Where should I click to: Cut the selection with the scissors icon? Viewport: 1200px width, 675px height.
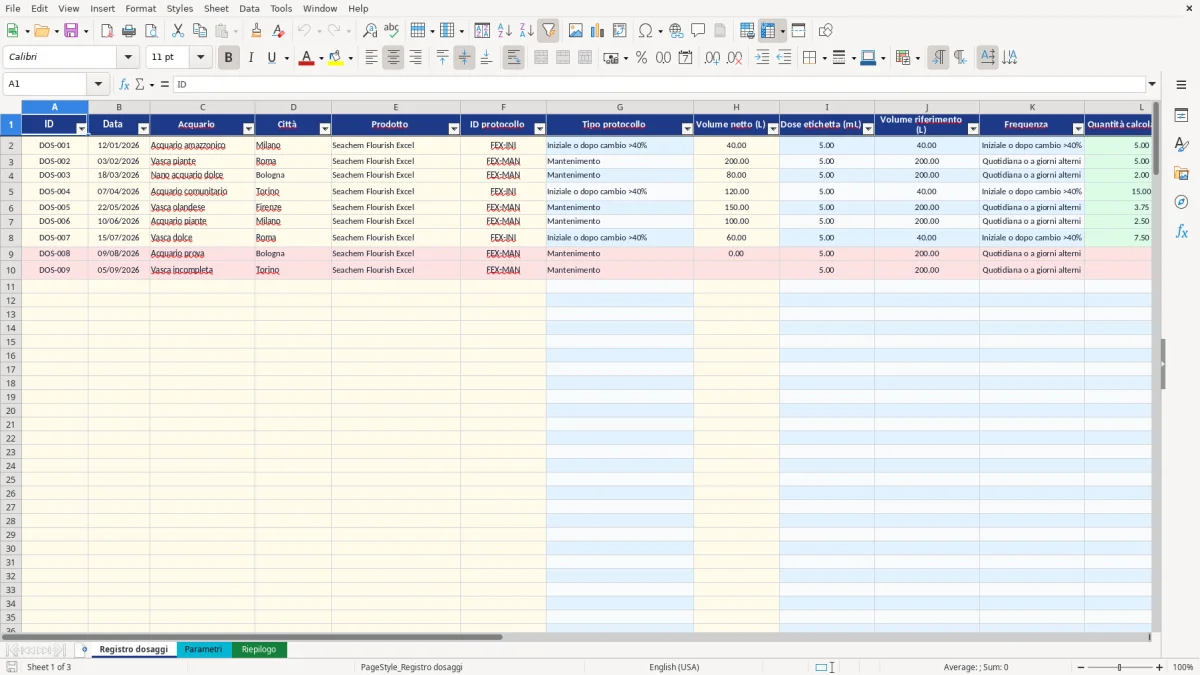(x=178, y=31)
